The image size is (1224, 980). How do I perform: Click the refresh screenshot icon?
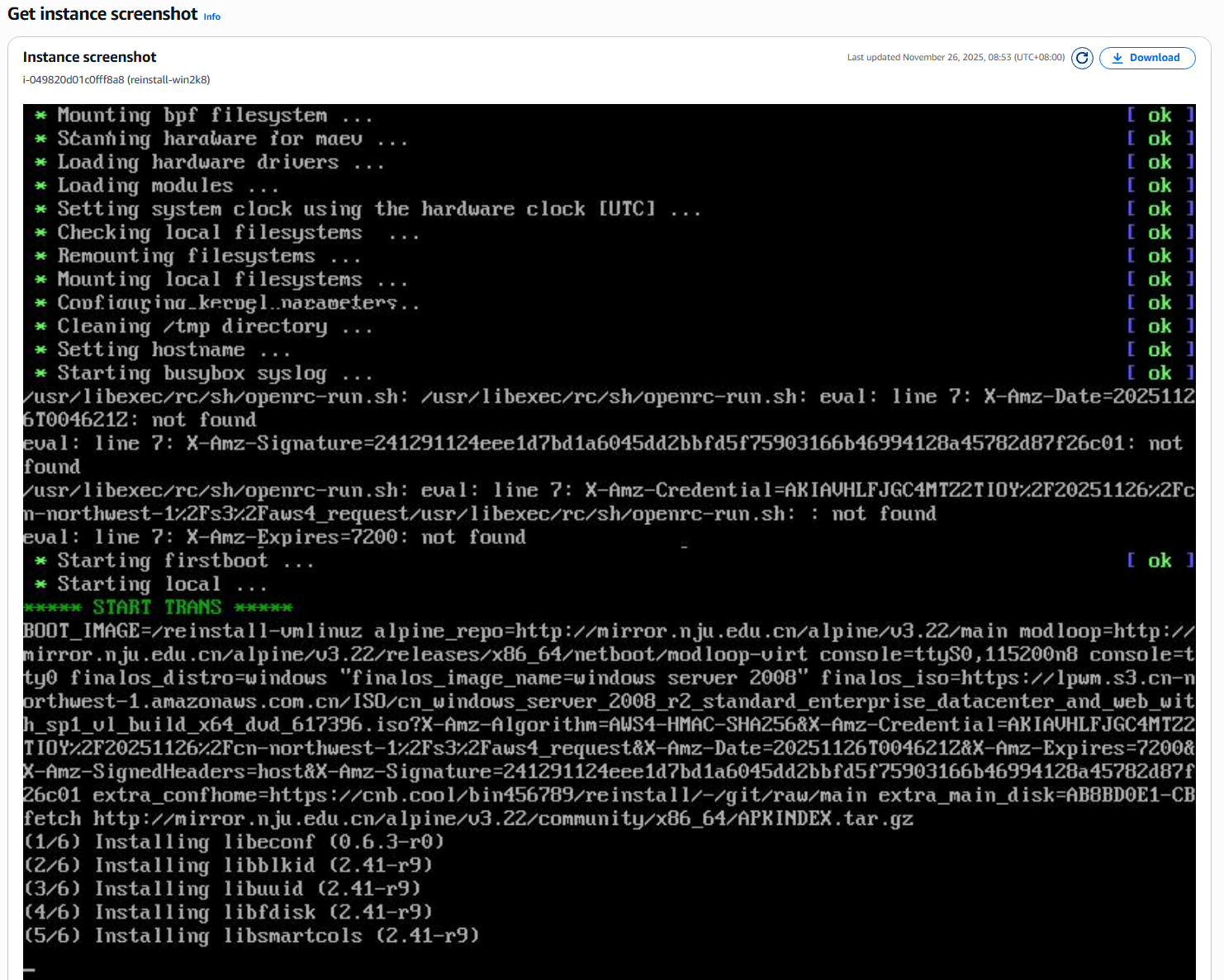pos(1082,58)
